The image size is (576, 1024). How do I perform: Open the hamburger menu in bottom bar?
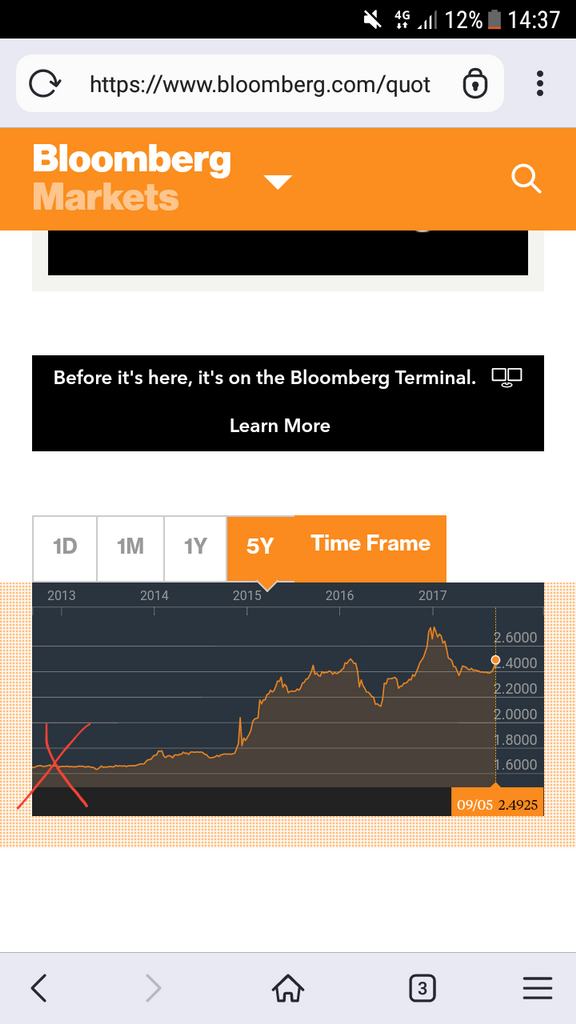pos(537,988)
